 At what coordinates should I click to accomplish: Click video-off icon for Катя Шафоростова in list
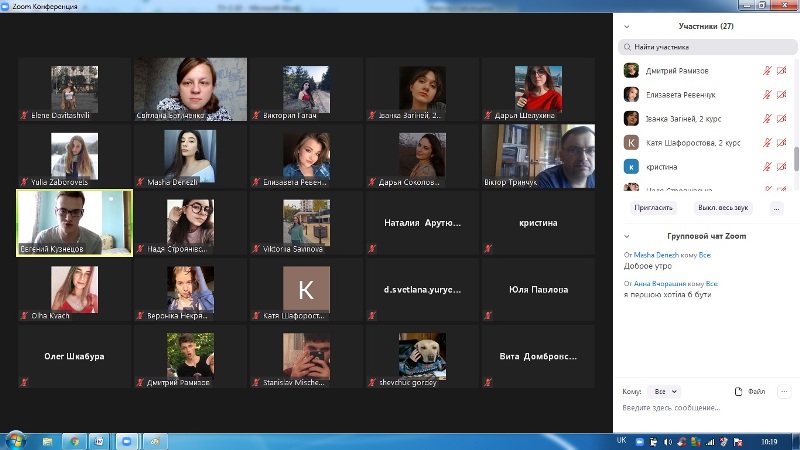[x=782, y=143]
